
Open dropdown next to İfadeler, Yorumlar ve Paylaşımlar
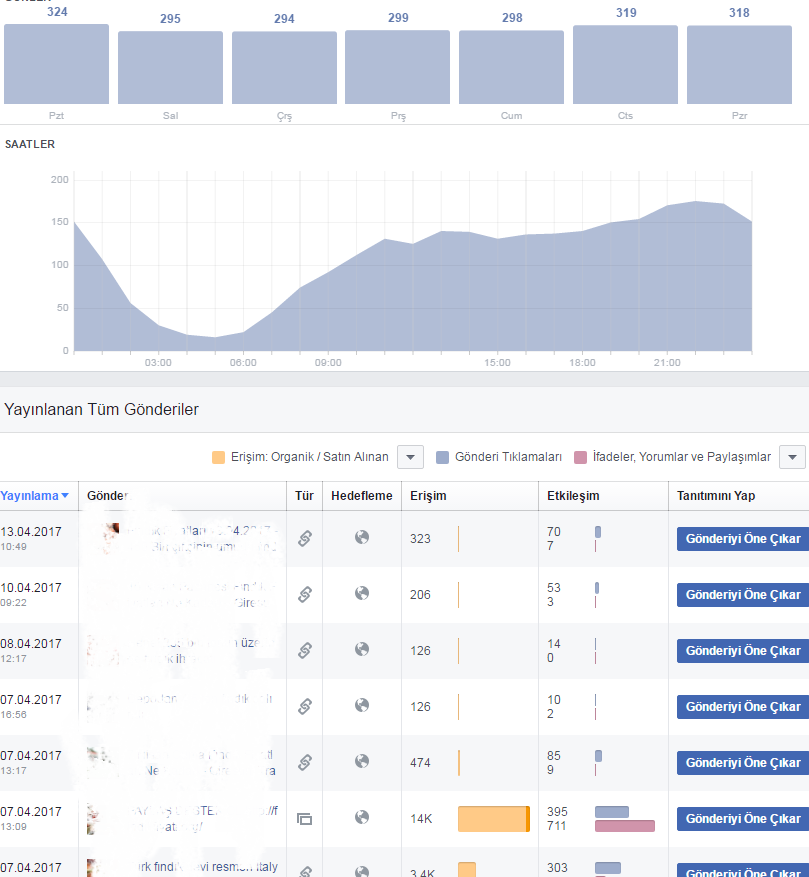[x=792, y=457]
